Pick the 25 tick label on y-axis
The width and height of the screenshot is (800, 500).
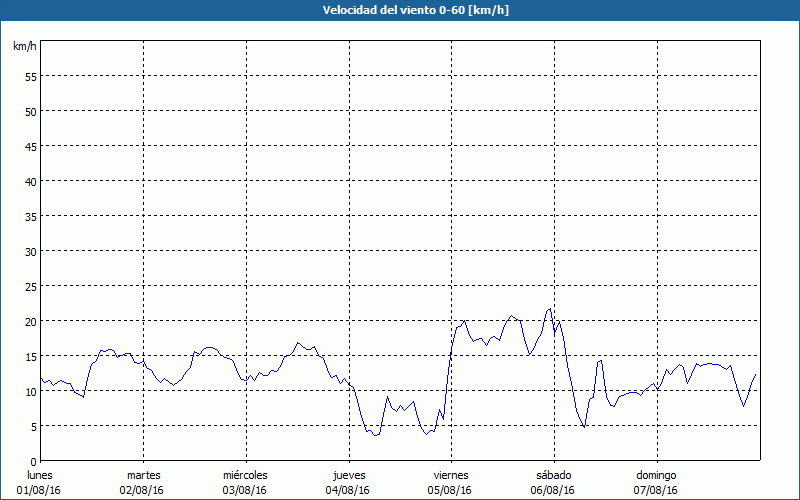click(x=30, y=286)
